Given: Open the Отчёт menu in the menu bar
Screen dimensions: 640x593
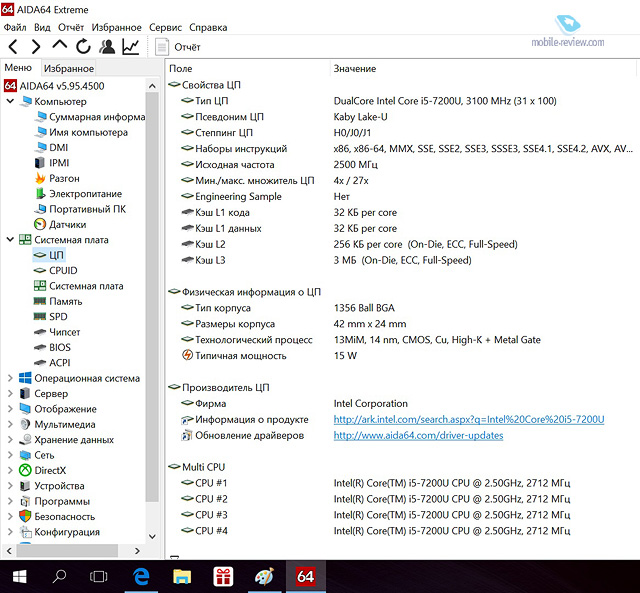Looking at the screenshot, I should 71,27.
